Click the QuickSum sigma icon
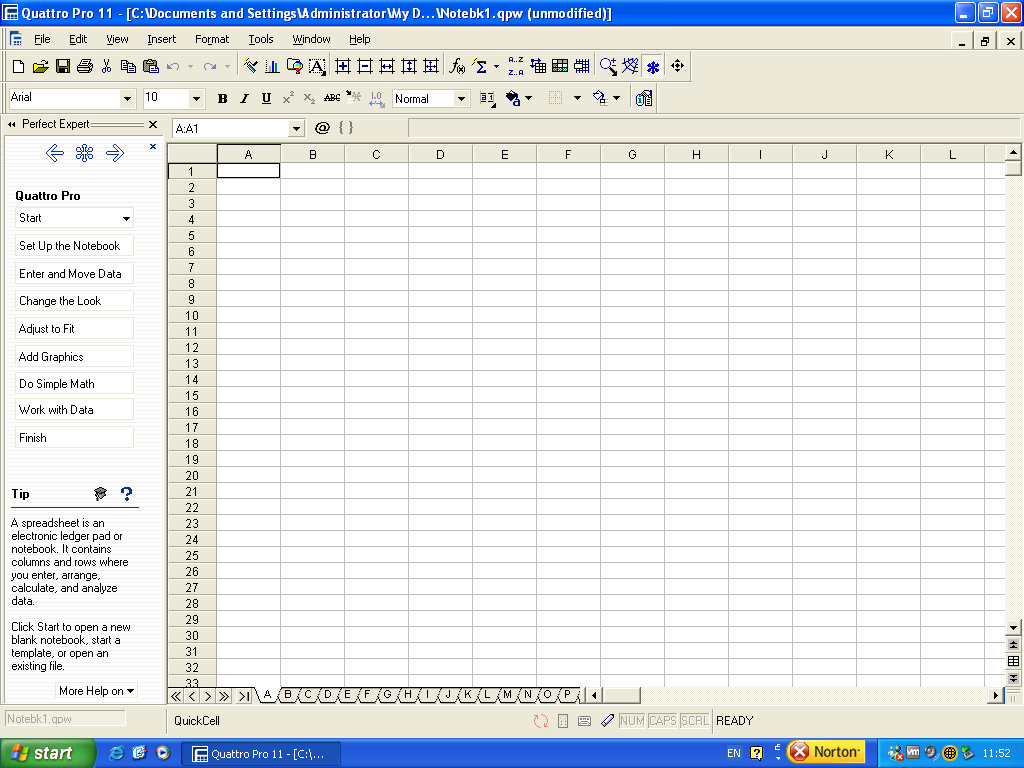Image resolution: width=1024 pixels, height=768 pixels. 480,67
